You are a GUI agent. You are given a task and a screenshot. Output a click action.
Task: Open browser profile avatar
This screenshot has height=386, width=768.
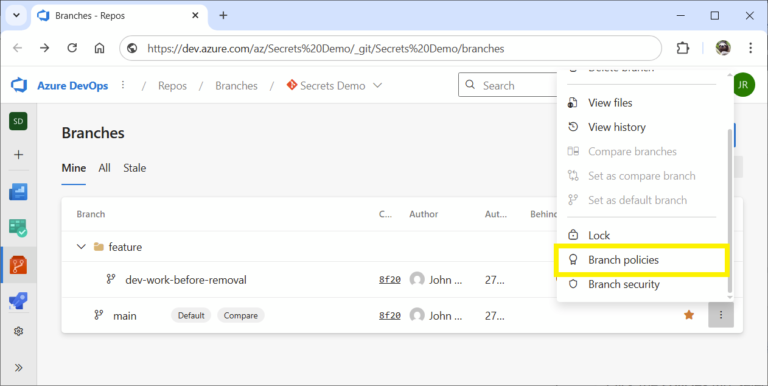tap(723, 48)
